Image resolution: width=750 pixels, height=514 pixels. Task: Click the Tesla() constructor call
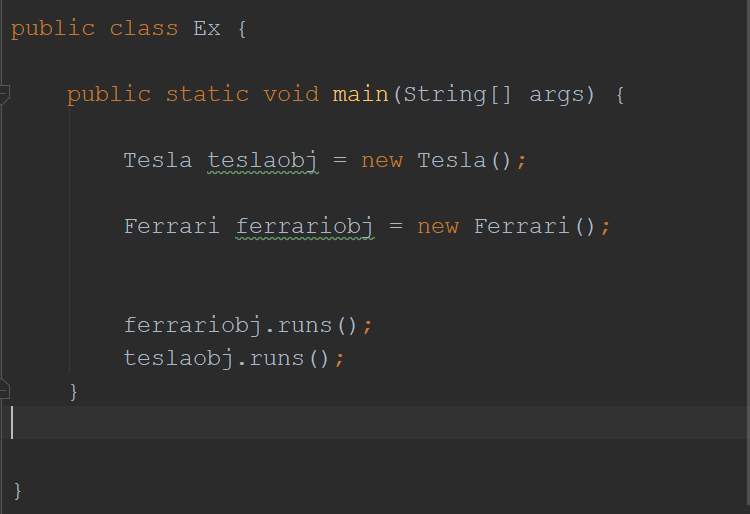pyautogui.click(x=451, y=160)
